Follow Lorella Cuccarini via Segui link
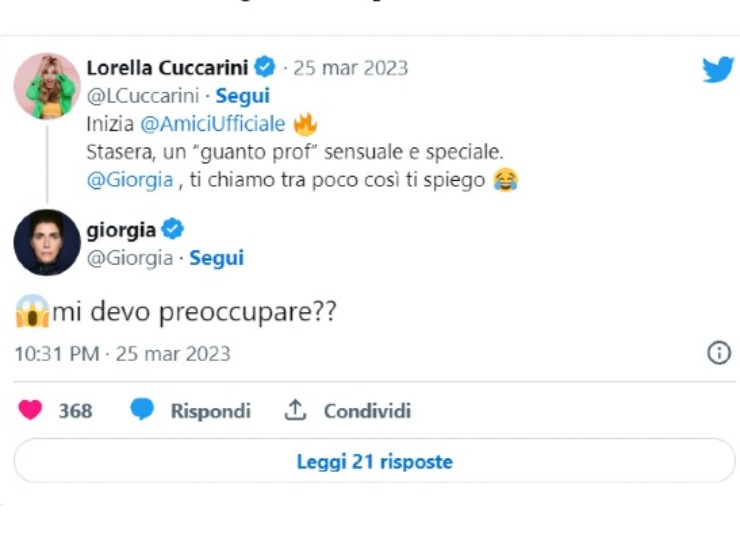 tap(244, 97)
